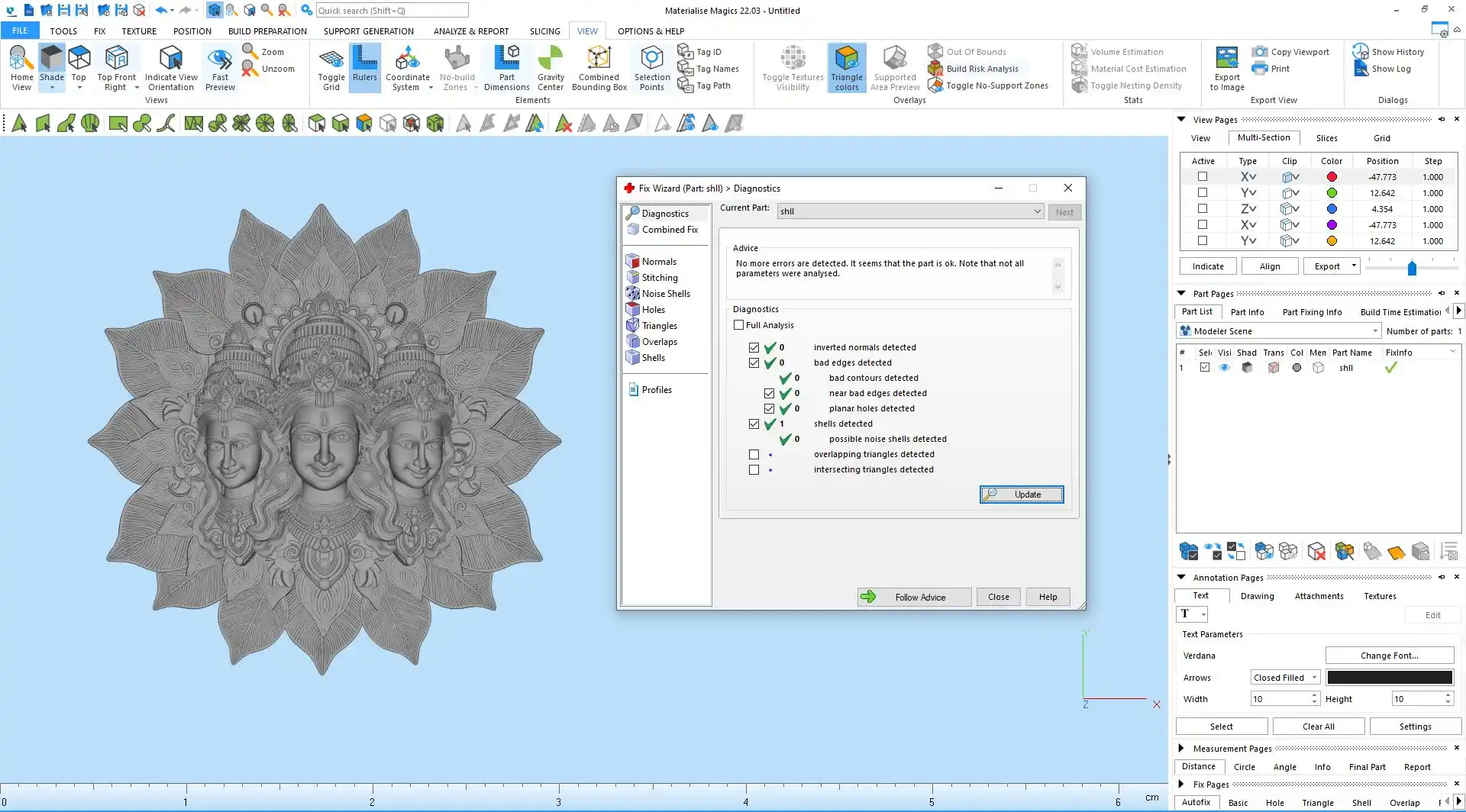Viewport: 1466px width, 812px height.
Task: Click the red section color swatch
Action: pyautogui.click(x=1332, y=177)
